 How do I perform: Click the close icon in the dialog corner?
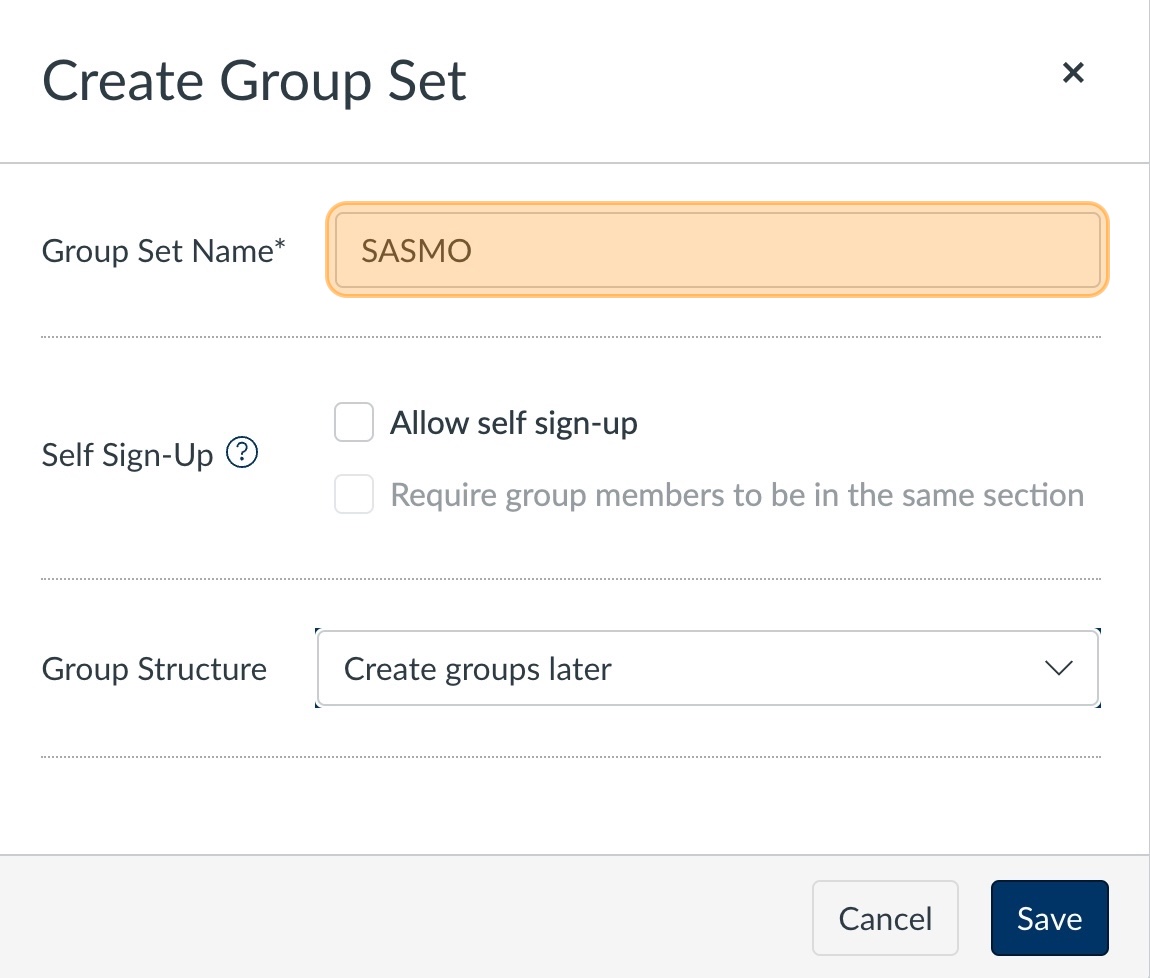1073,72
